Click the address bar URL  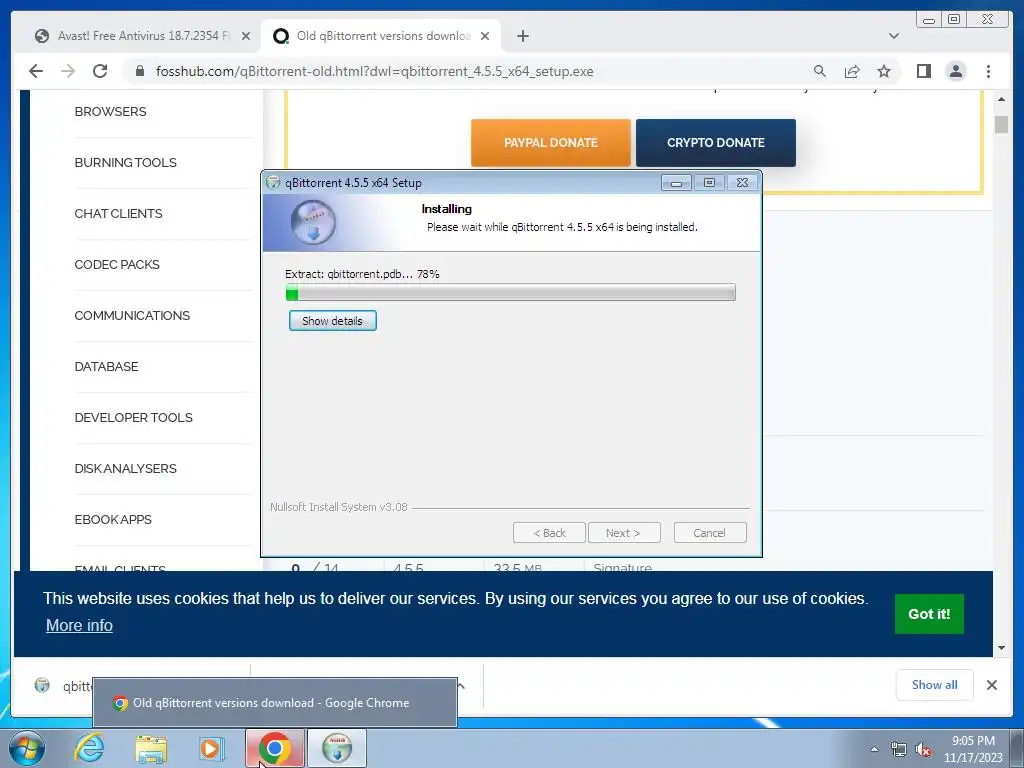374,71
